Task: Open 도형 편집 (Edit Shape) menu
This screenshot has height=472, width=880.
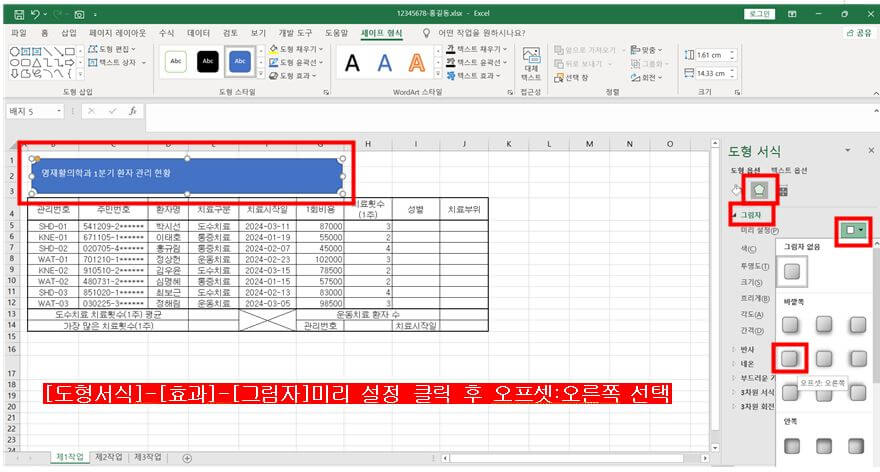Action: pos(112,49)
